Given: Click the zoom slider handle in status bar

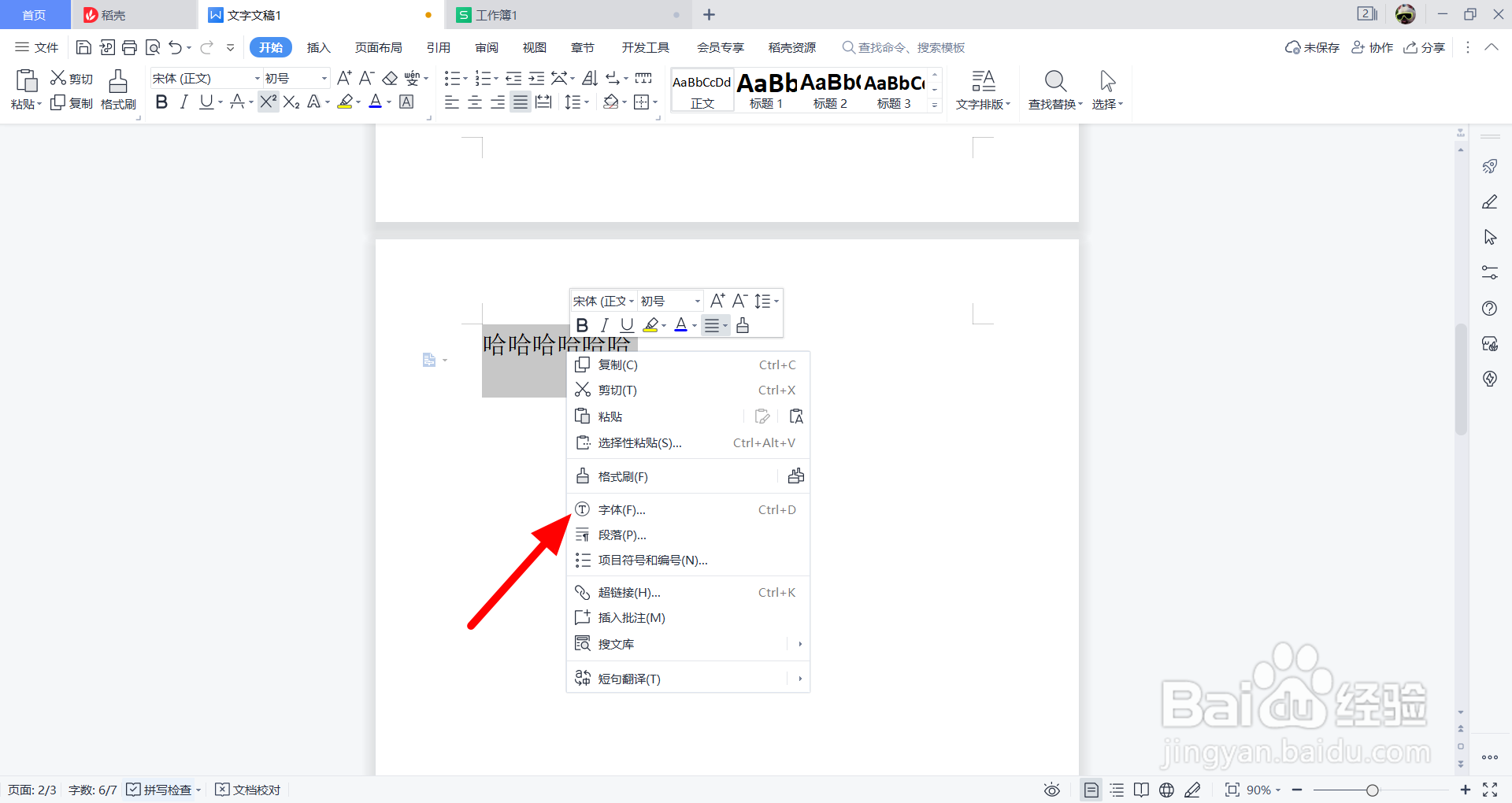Looking at the screenshot, I should pyautogui.click(x=1373, y=790).
